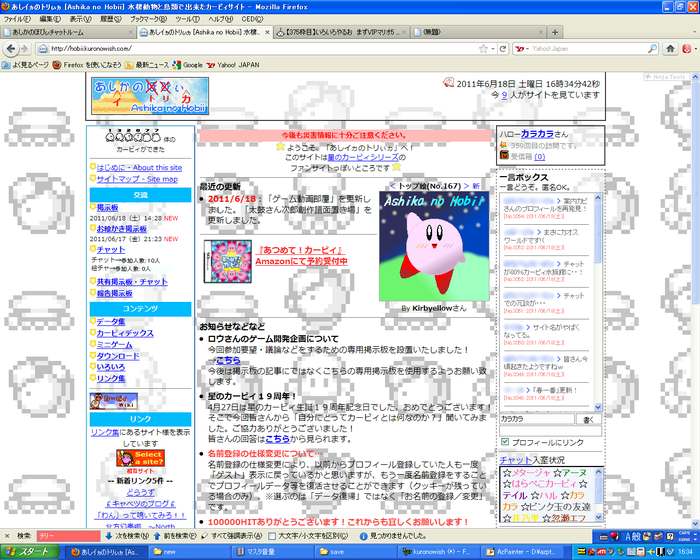Image resolution: width=700 pixels, height=560 pixels.
Task: Click the red extension icon beside home
Action: tap(687, 49)
